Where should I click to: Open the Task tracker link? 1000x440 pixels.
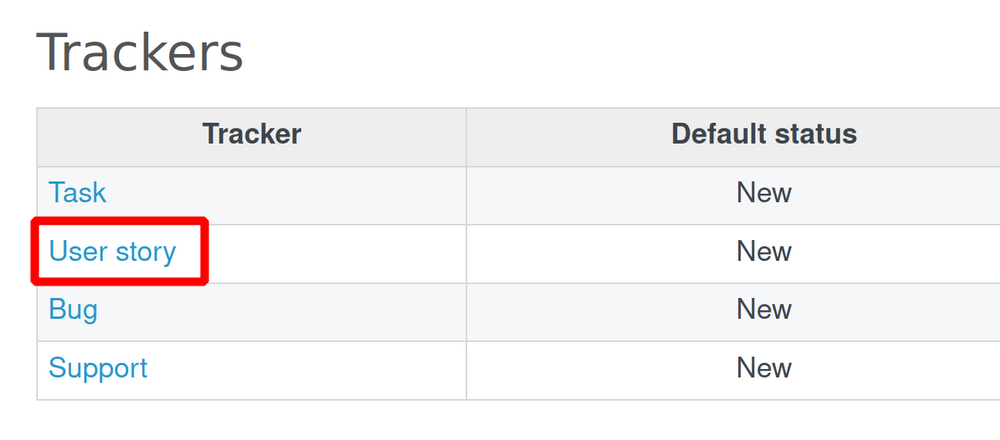pos(77,193)
